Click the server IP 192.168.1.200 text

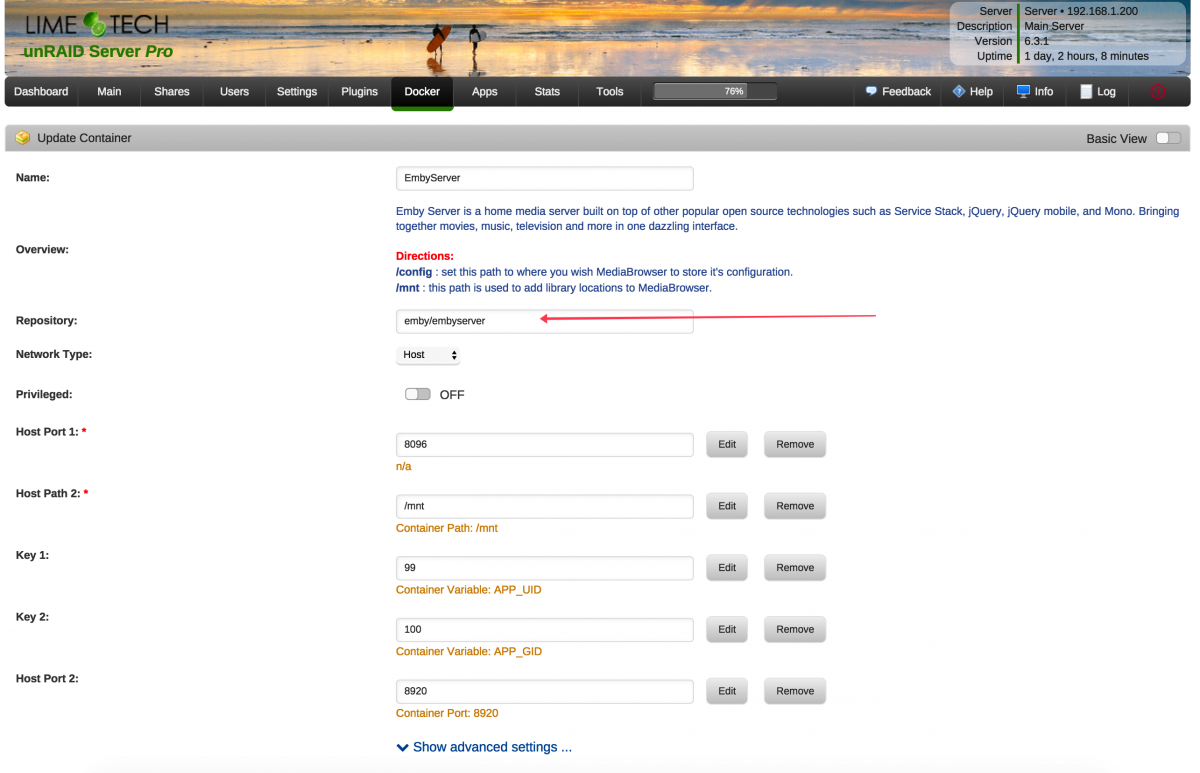pos(1102,11)
